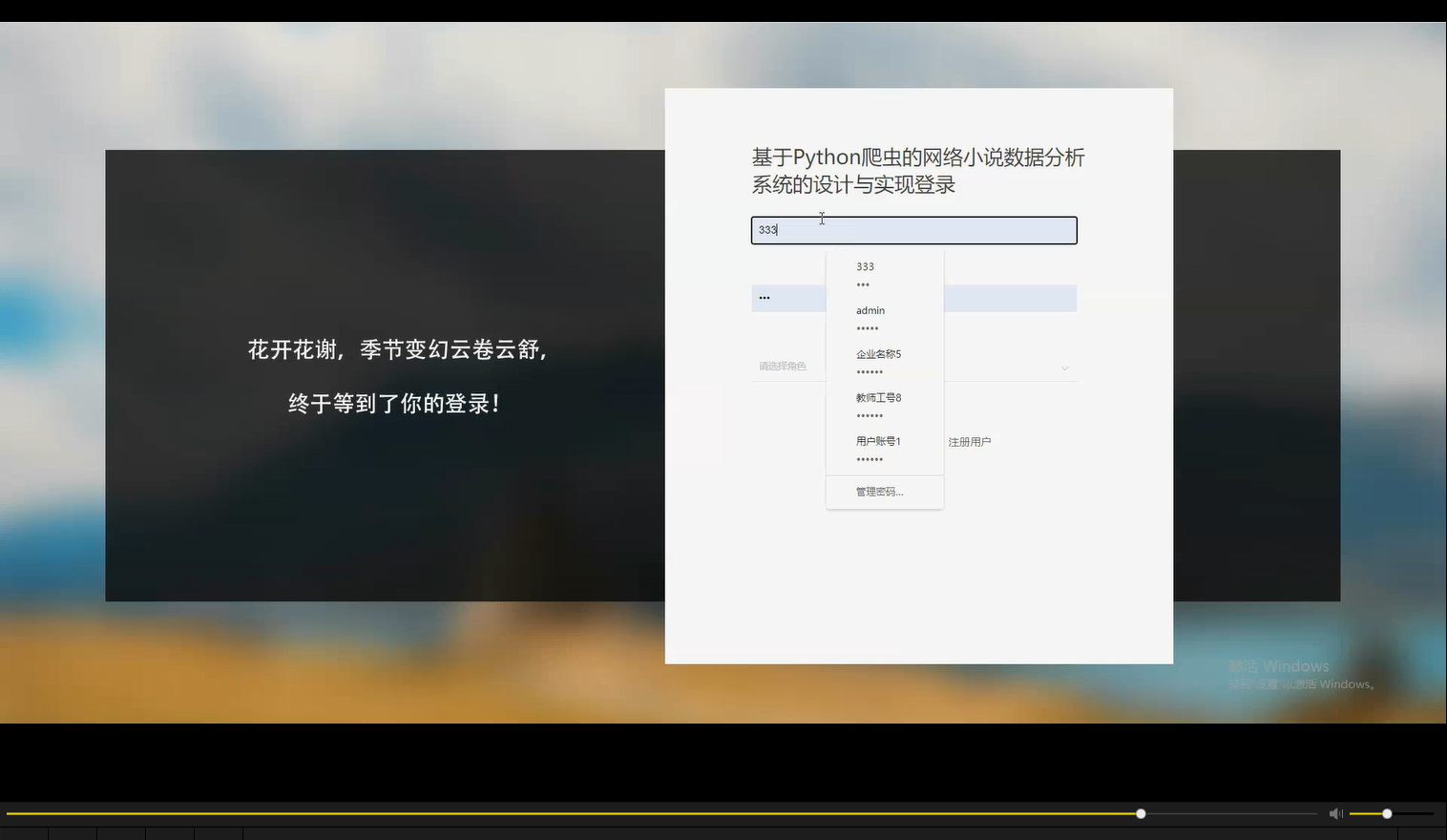Expand the role selector chevron arrow
The image size is (1447, 840).
click(1064, 367)
